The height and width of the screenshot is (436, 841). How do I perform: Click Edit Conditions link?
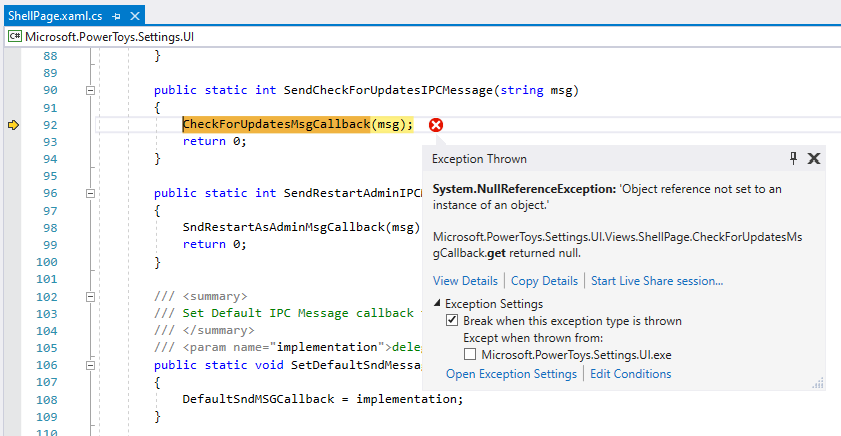point(631,374)
